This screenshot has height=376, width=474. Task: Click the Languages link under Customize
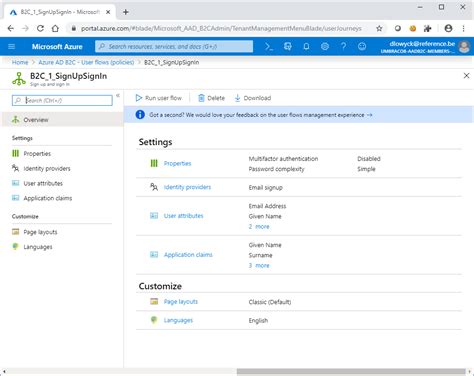pos(178,320)
